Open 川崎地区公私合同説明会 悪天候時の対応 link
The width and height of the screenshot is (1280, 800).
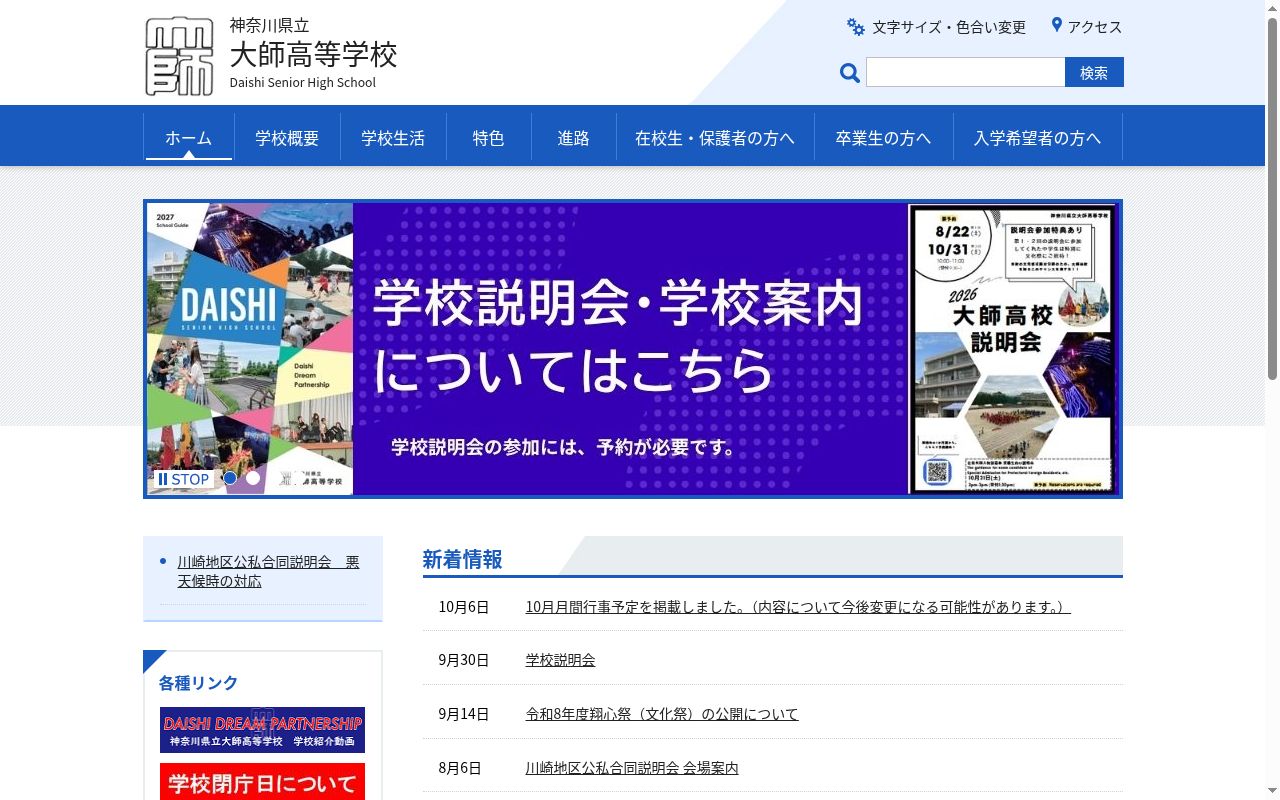(x=268, y=571)
